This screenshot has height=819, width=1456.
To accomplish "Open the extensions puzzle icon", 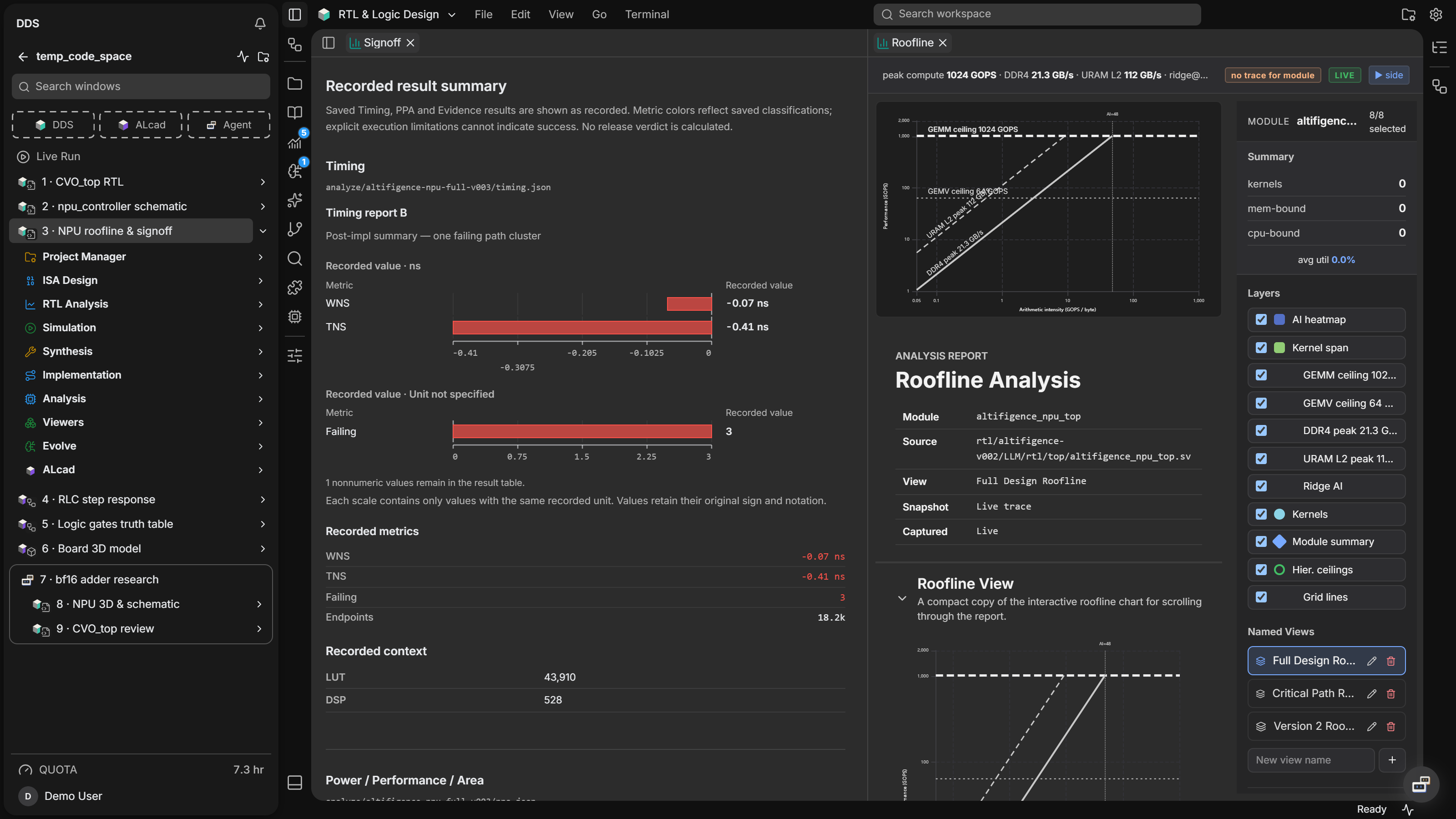I will 294,287.
